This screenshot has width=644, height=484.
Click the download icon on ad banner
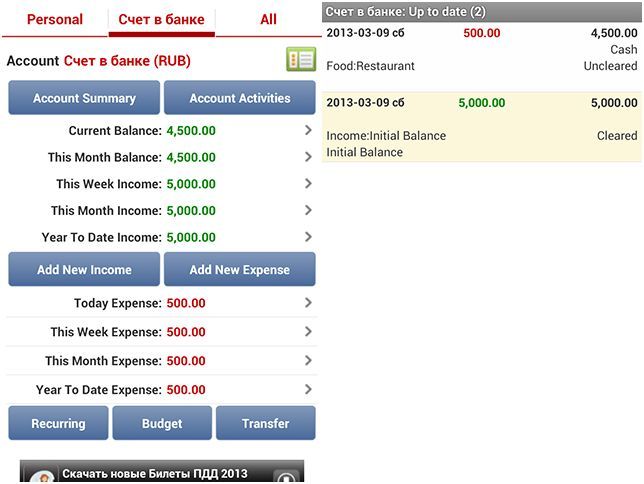point(286,475)
